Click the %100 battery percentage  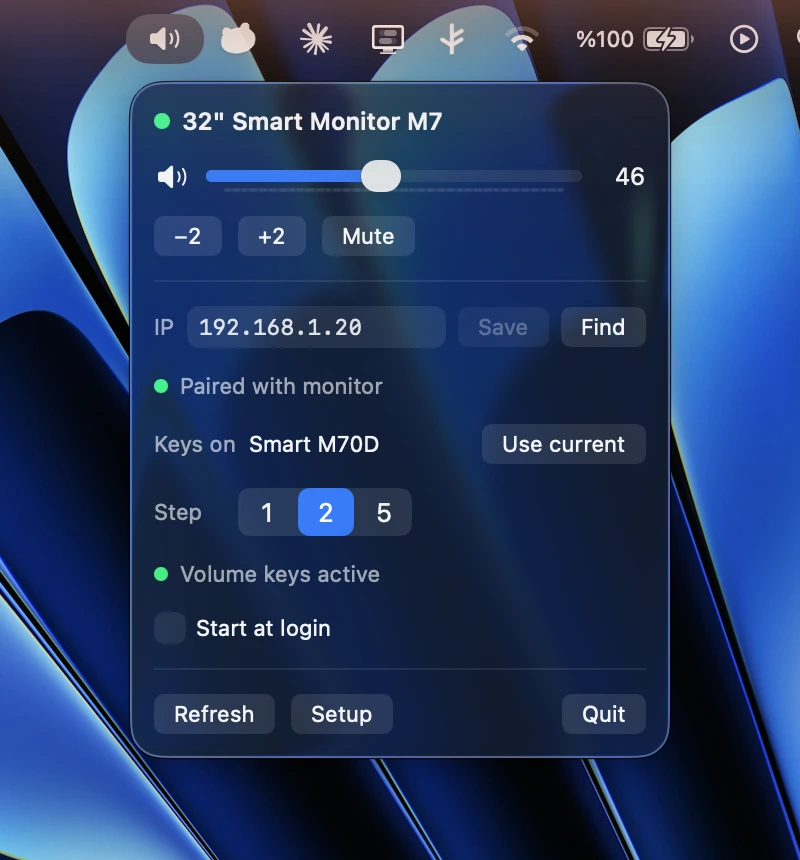(x=604, y=39)
